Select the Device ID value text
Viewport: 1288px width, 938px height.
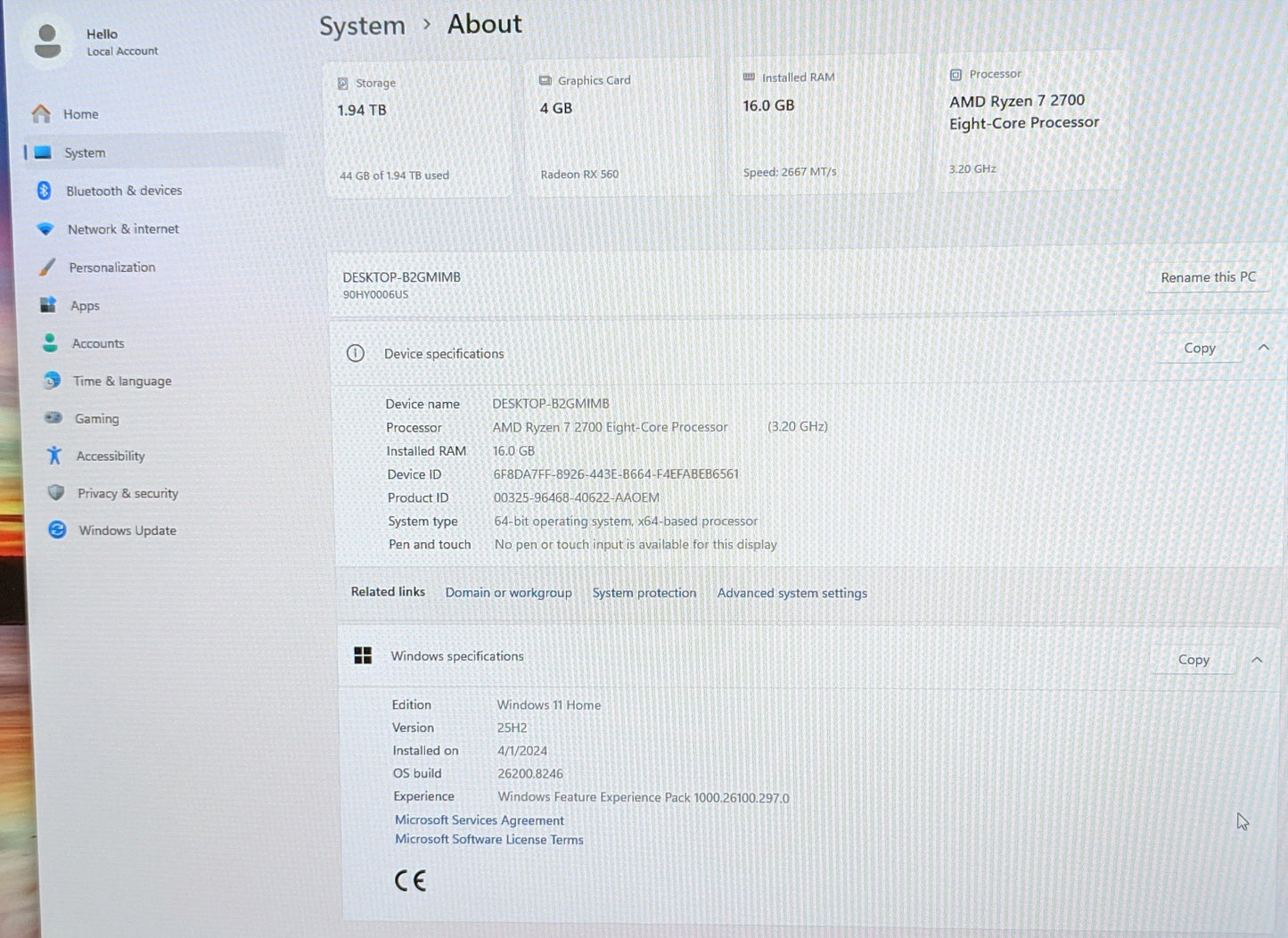[616, 474]
